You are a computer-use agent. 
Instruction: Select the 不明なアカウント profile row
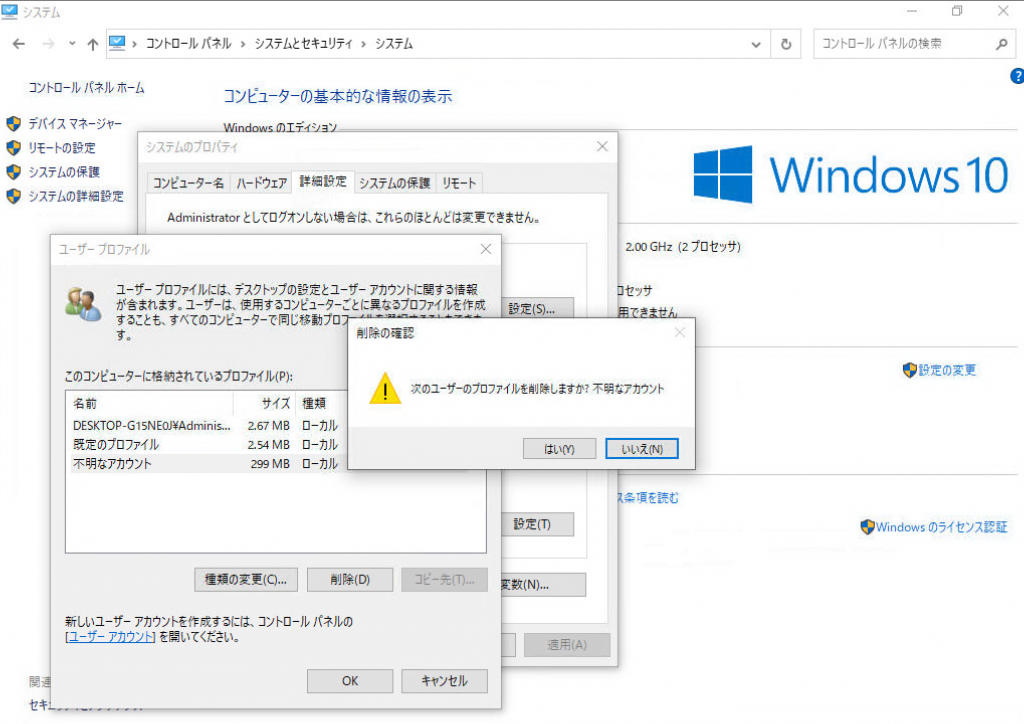[205, 464]
